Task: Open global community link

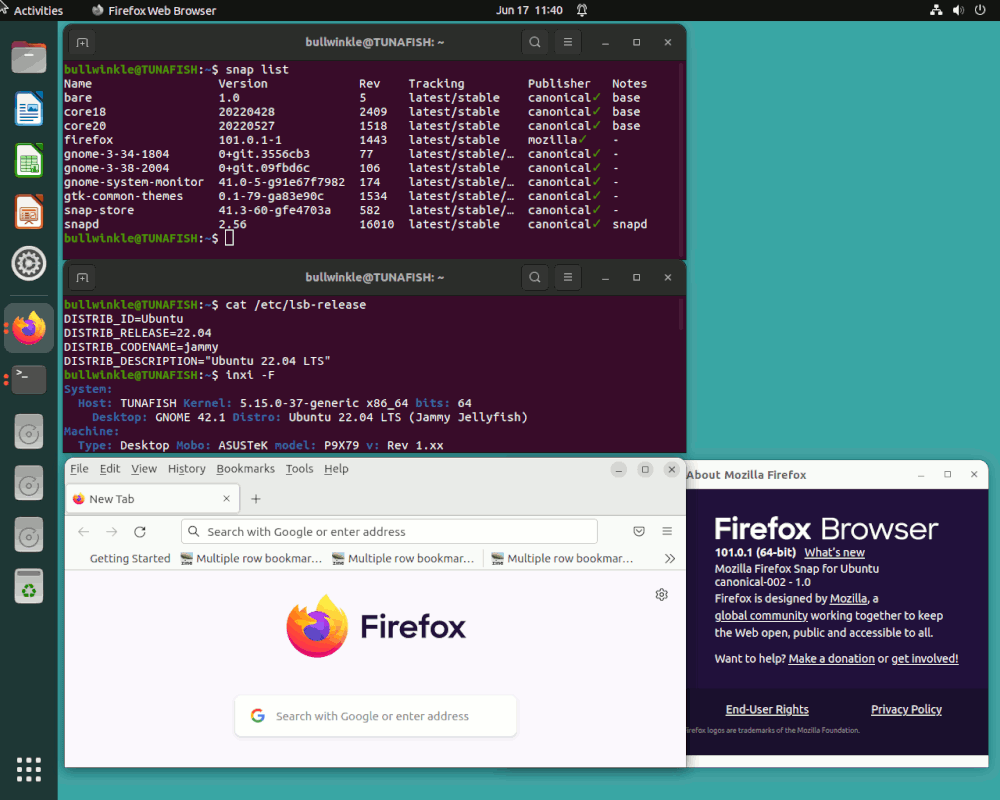Action: (x=761, y=616)
